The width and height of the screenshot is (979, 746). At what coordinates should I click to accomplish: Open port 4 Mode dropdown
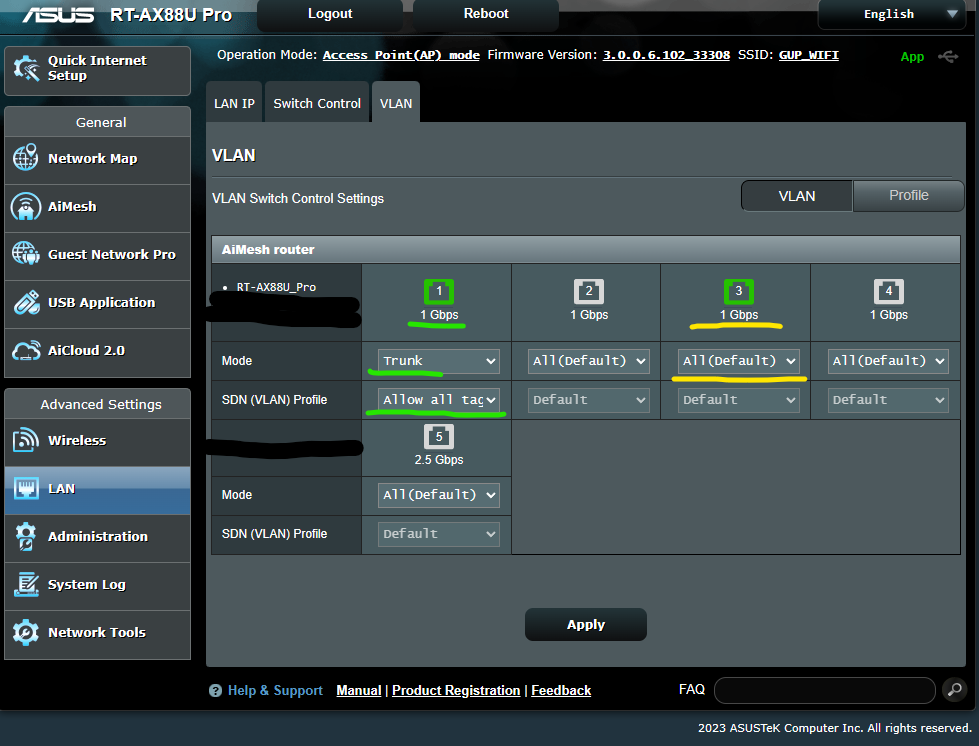888,361
